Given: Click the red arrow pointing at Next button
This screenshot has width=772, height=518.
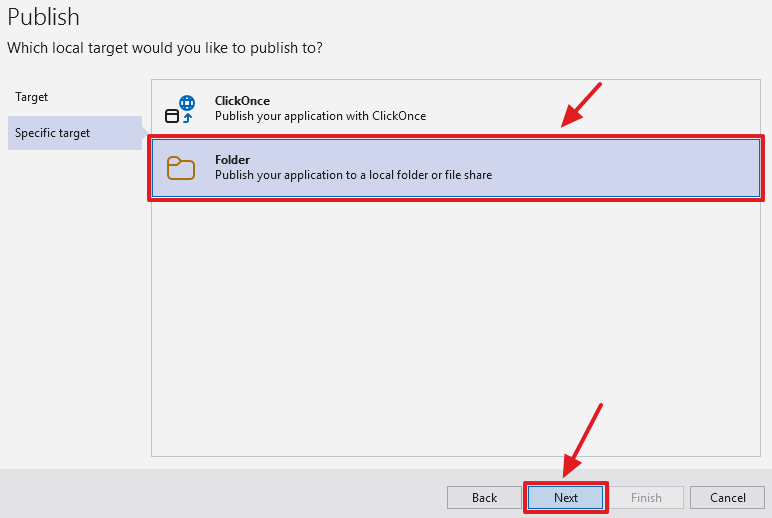Looking at the screenshot, I should 582,440.
